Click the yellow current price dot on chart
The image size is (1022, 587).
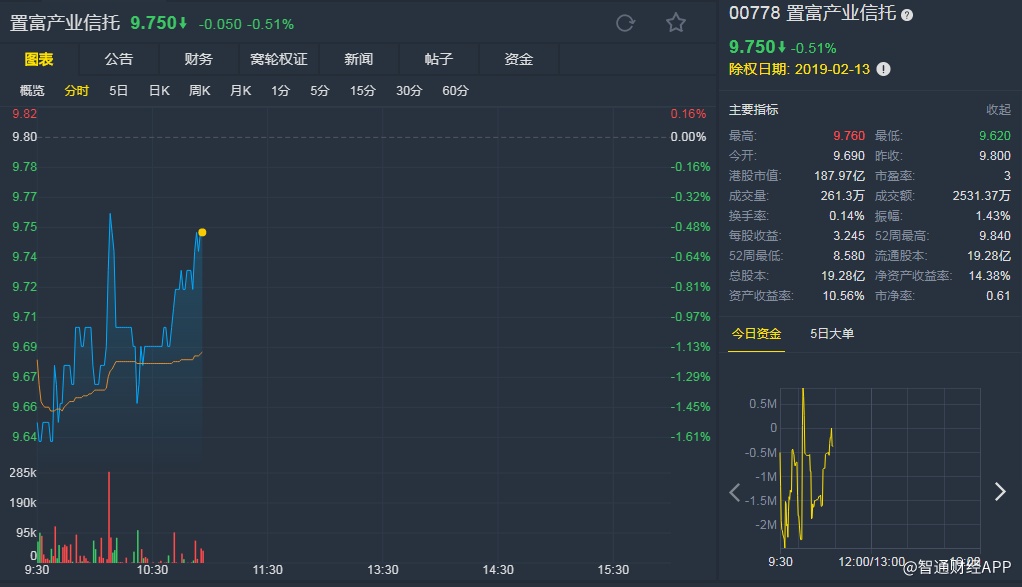202,232
